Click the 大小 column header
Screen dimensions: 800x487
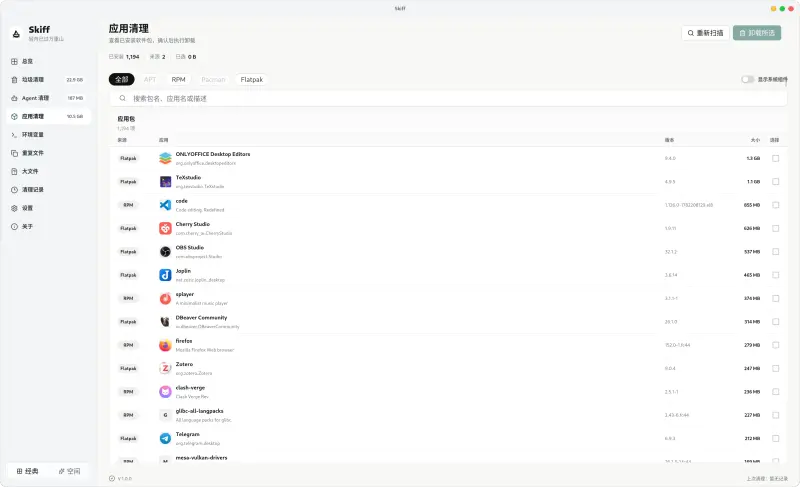(x=755, y=140)
